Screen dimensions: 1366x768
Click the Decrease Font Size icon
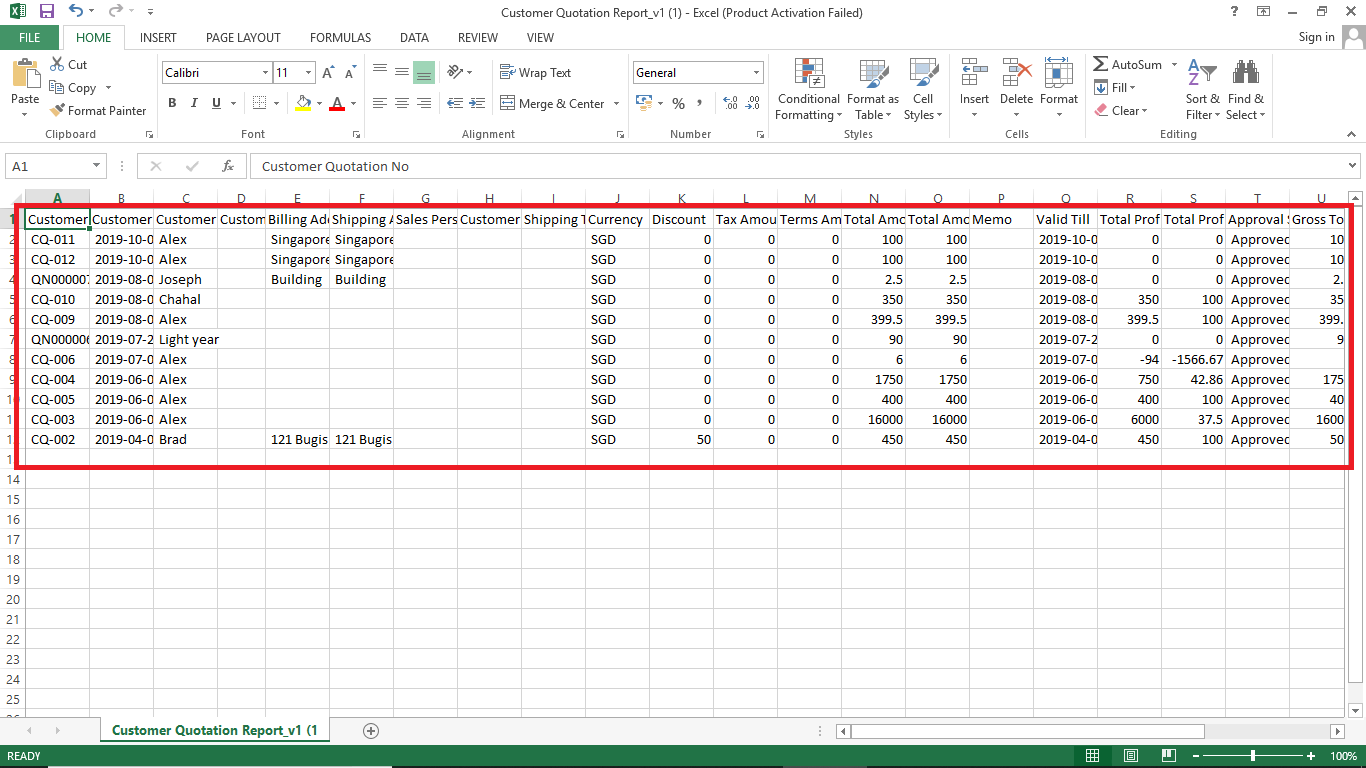(349, 73)
